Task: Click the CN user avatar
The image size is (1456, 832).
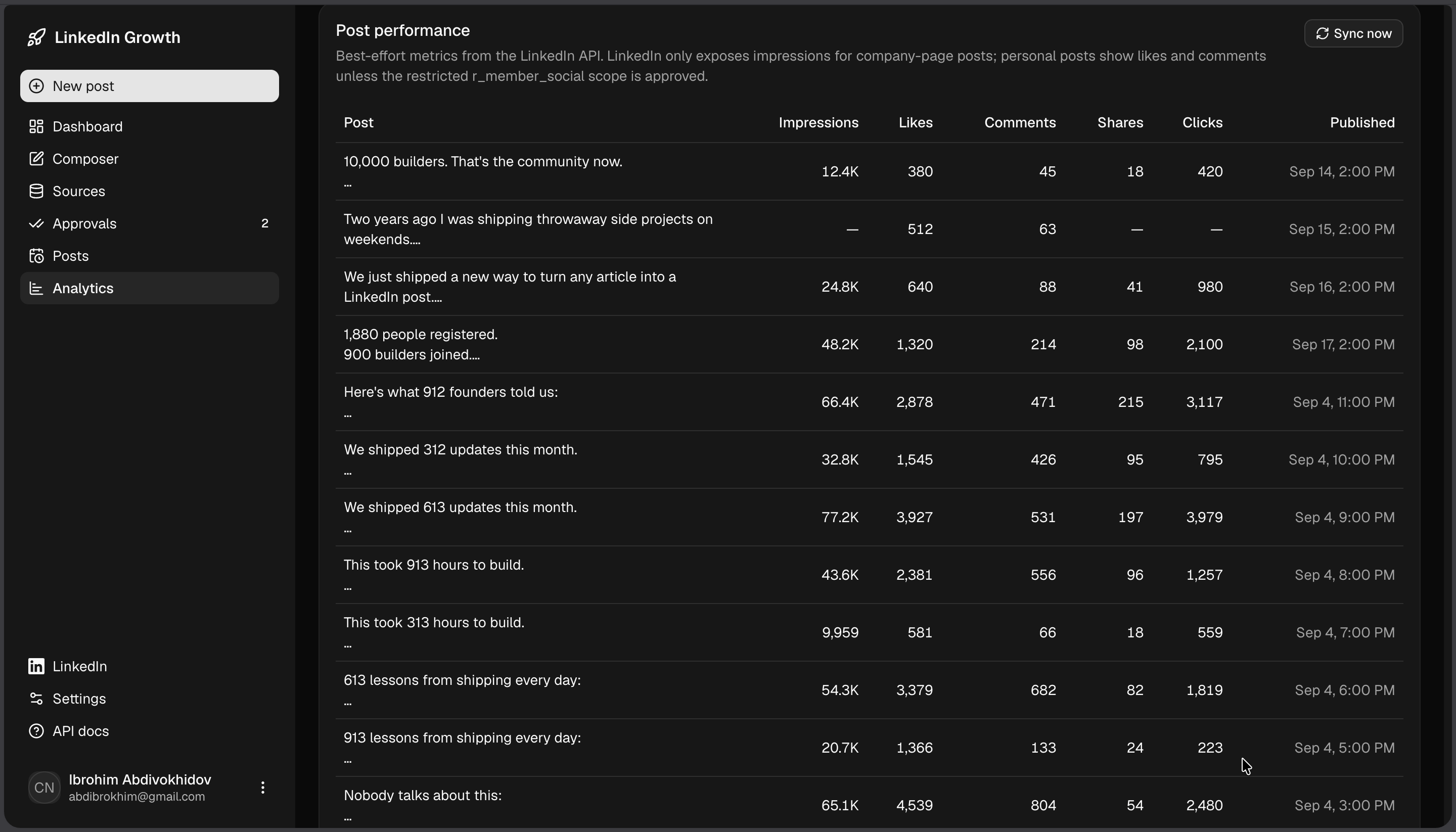Action: tap(44, 788)
